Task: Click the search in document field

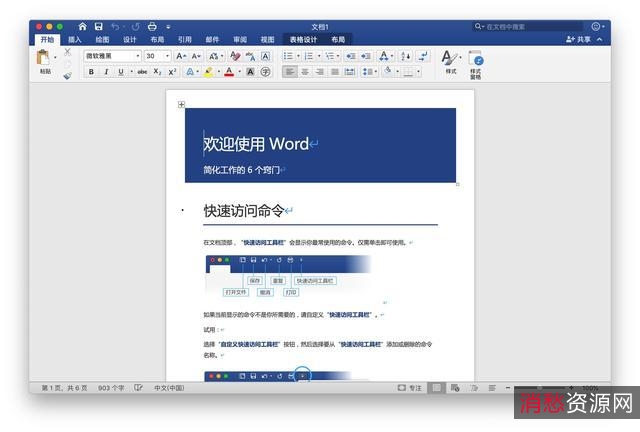Action: (x=527, y=27)
